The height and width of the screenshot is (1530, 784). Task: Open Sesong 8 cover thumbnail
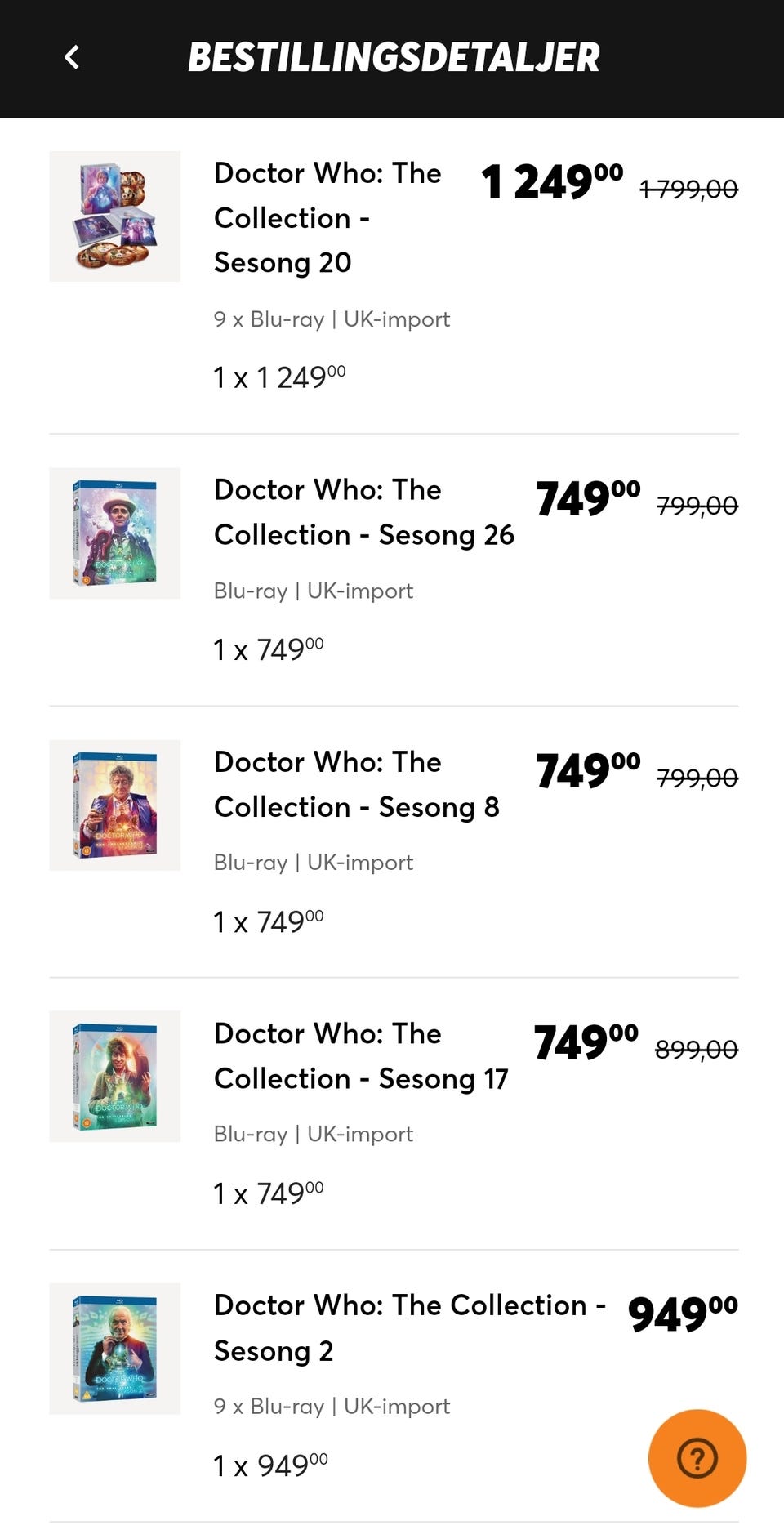pos(115,805)
